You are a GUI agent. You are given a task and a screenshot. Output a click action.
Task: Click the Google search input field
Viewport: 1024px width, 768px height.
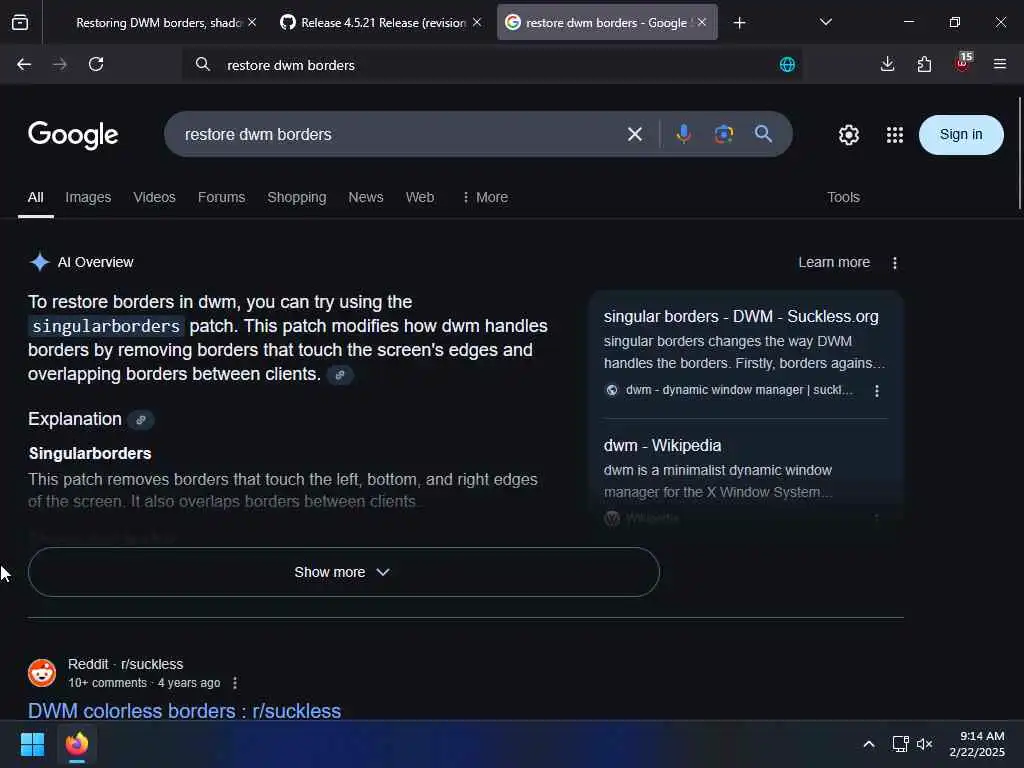(398, 135)
